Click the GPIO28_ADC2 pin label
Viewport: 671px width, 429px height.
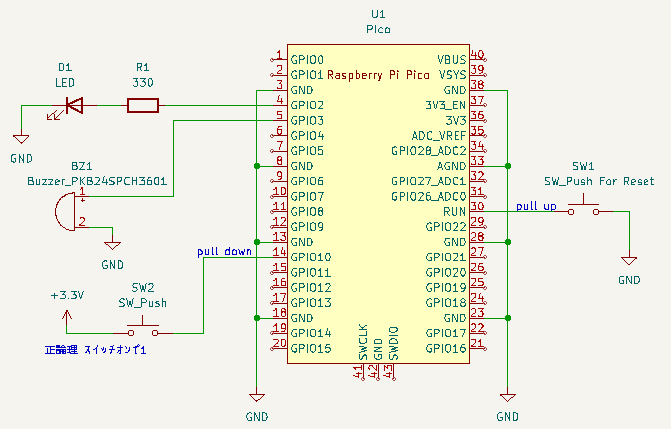429,151
